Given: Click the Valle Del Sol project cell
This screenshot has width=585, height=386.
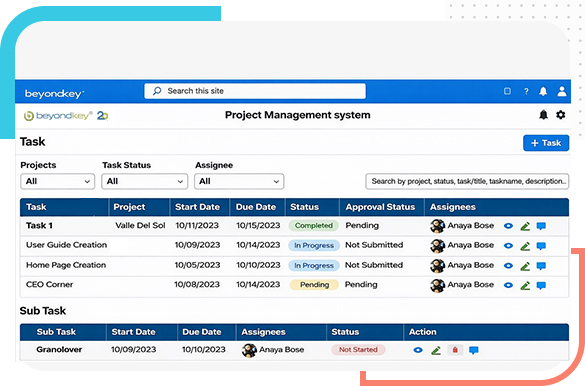Looking at the screenshot, I should point(140,226).
